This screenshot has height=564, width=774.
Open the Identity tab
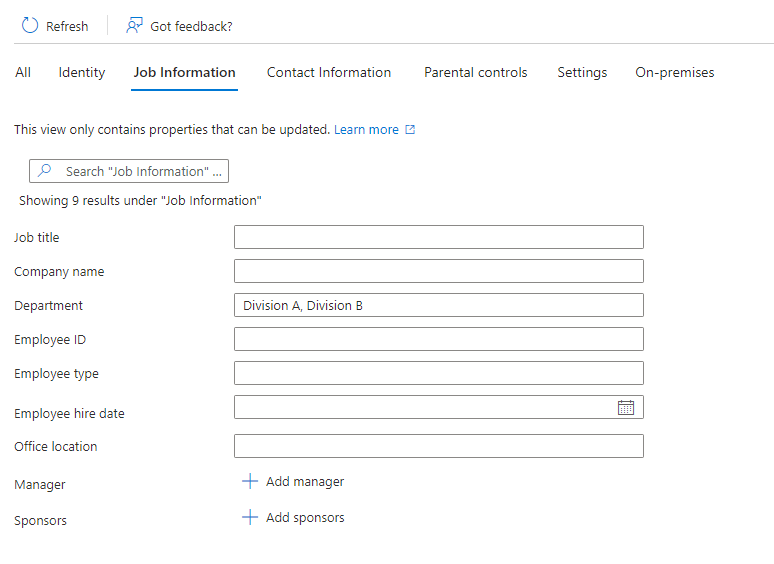click(82, 72)
